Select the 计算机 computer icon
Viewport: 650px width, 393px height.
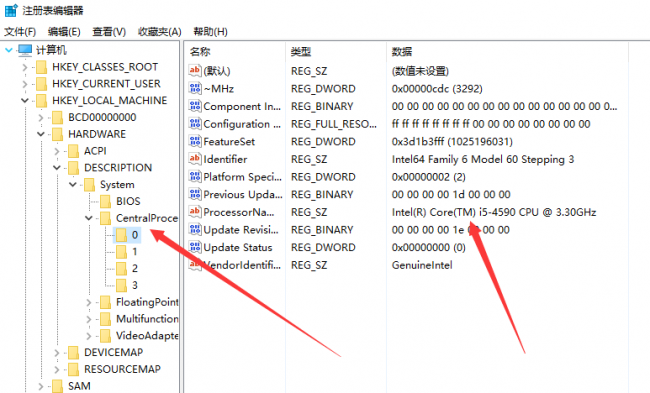point(25,50)
